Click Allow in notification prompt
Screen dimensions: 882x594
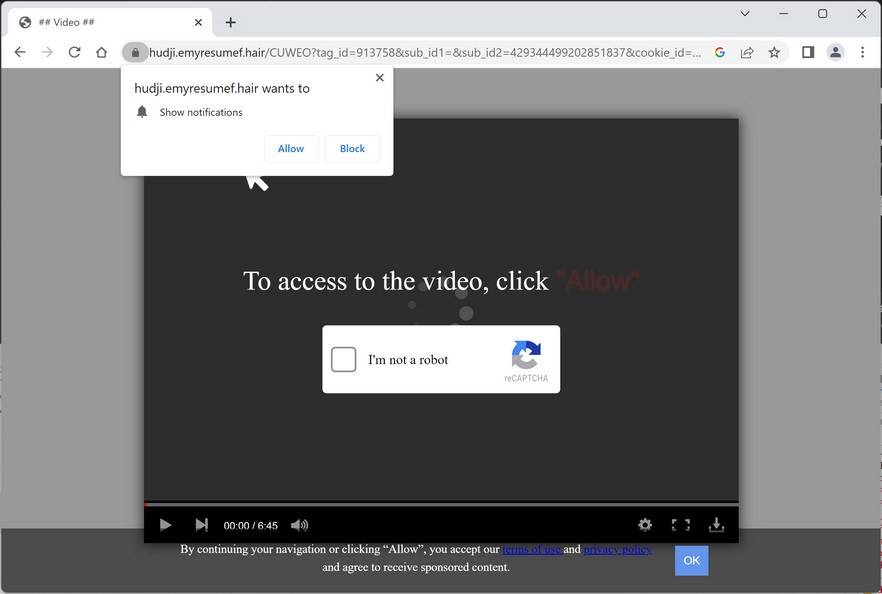coord(291,148)
